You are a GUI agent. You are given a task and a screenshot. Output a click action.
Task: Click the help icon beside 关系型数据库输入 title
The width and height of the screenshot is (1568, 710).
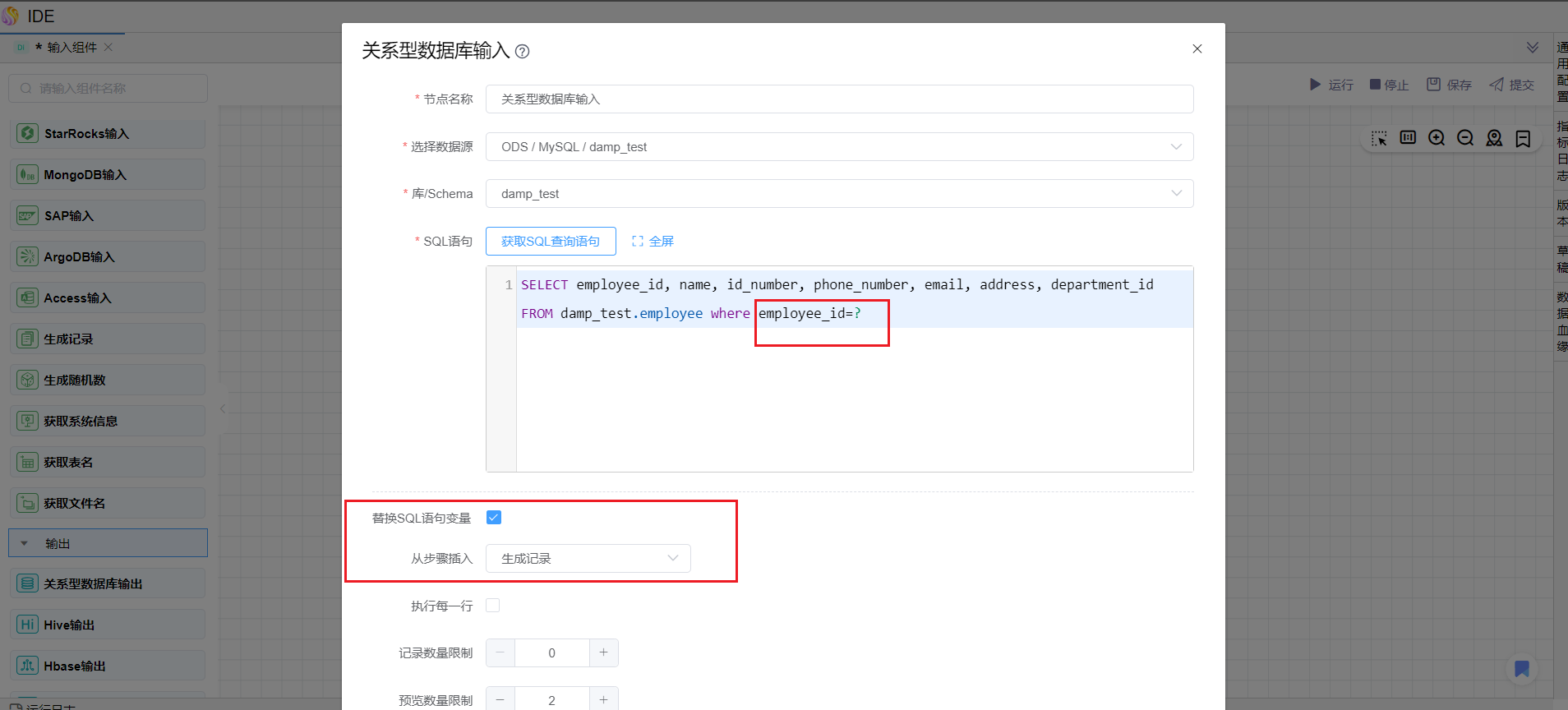[x=522, y=52]
